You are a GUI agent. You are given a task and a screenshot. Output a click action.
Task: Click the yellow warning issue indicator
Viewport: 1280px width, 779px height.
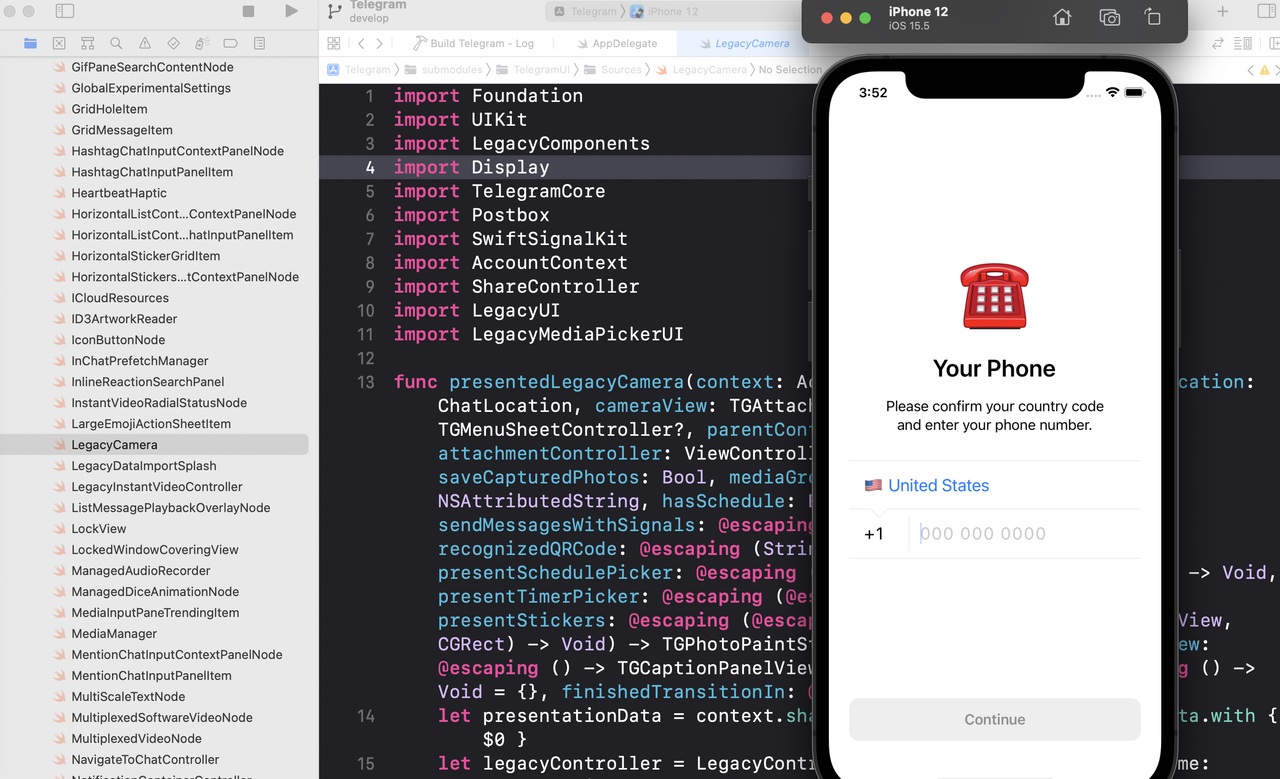pyautogui.click(x=1265, y=70)
